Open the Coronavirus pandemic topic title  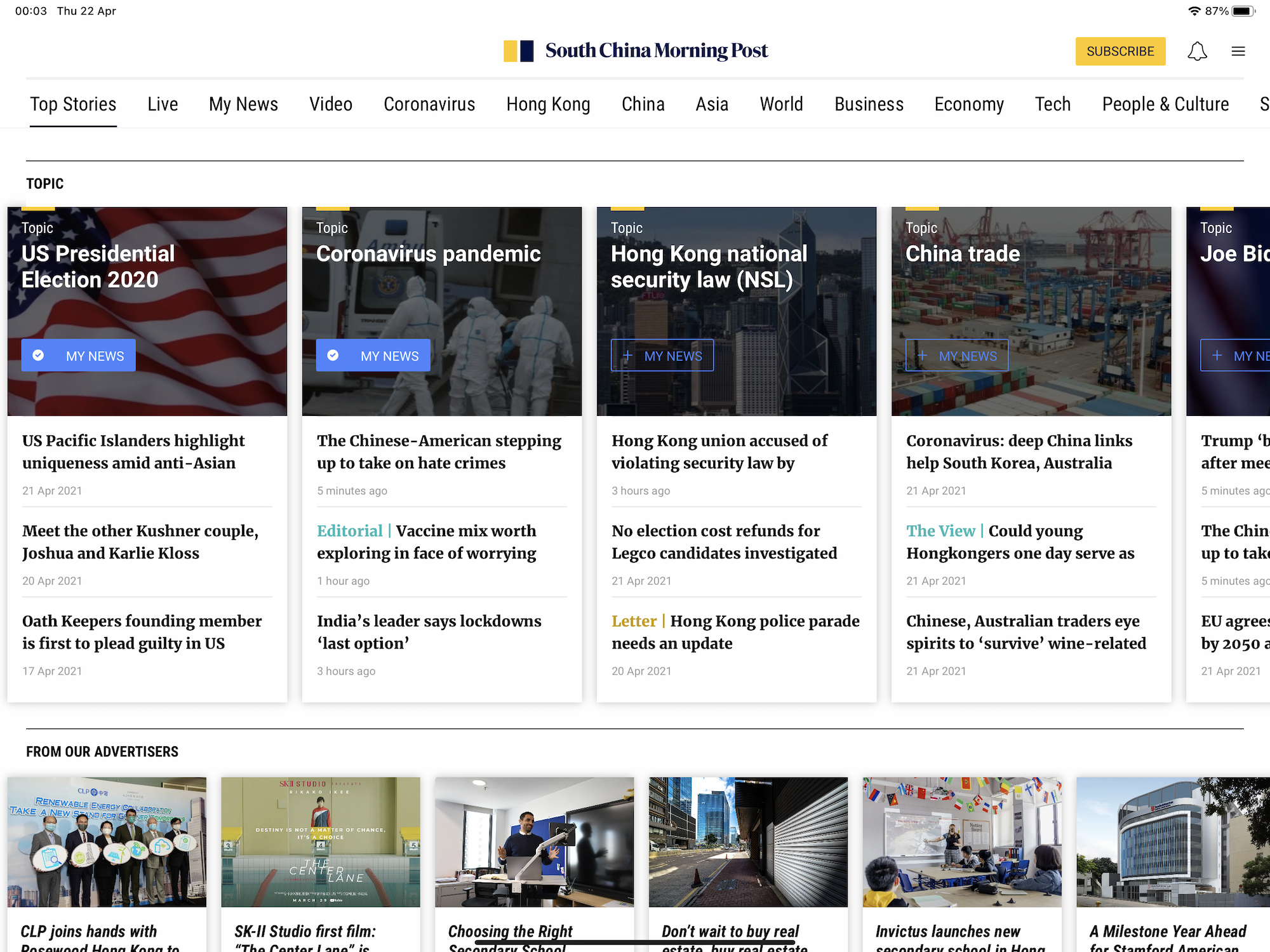click(429, 254)
